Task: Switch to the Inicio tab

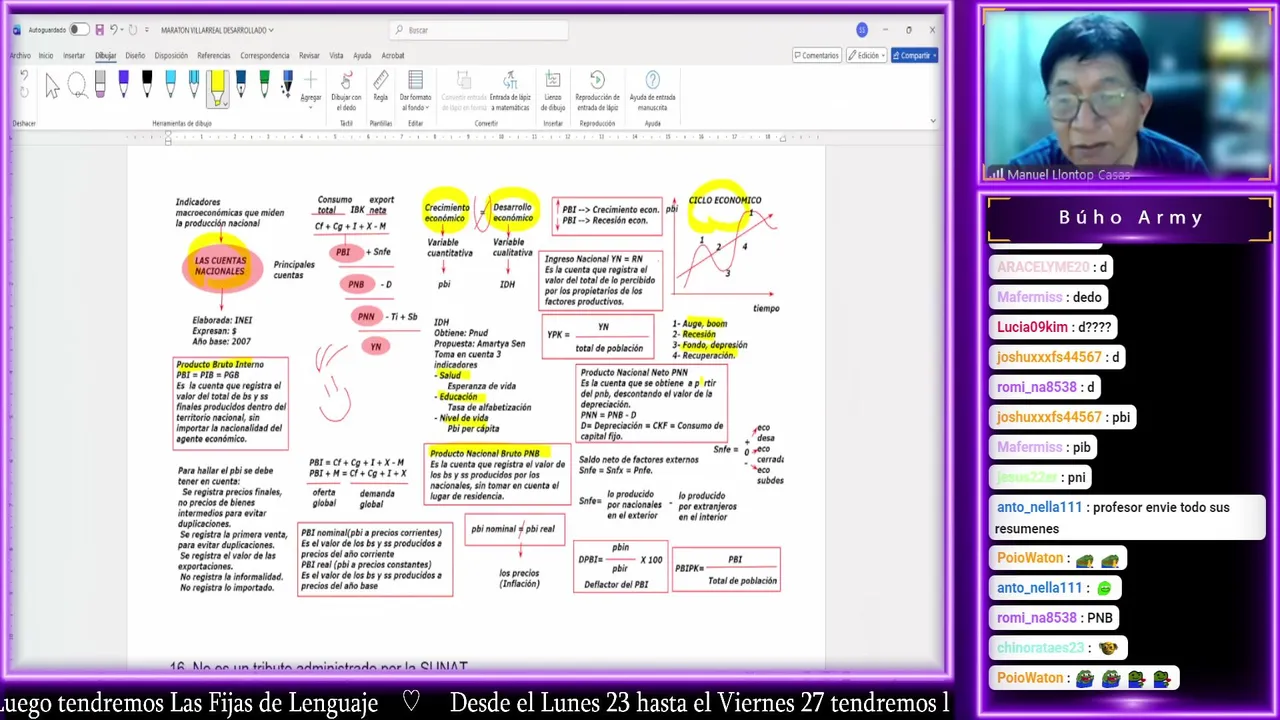Action: pyautogui.click(x=46, y=56)
